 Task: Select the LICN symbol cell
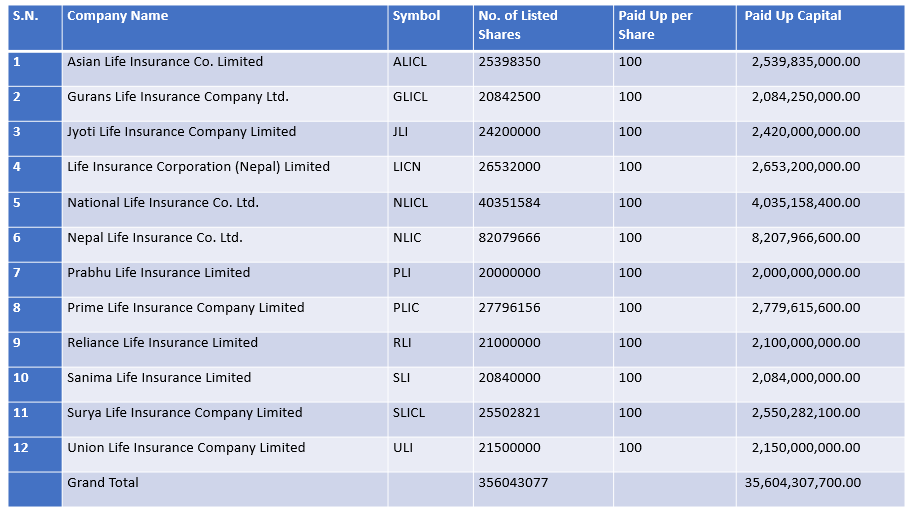pyautogui.click(x=408, y=167)
